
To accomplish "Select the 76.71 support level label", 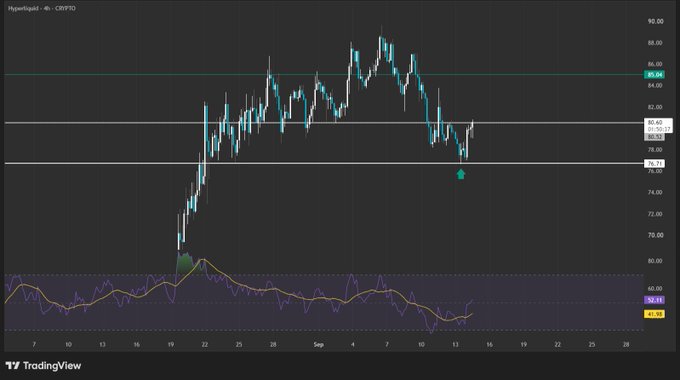I will click(x=654, y=164).
